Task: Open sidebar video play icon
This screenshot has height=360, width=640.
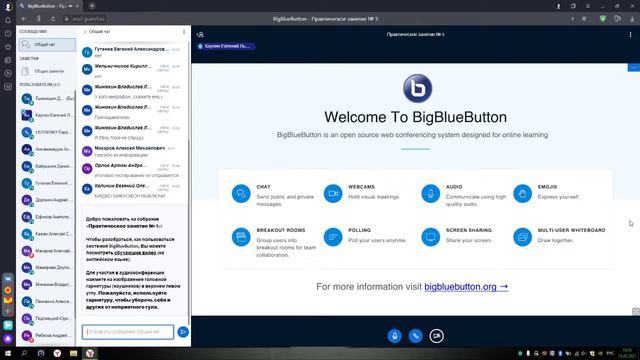Action: coord(8,73)
